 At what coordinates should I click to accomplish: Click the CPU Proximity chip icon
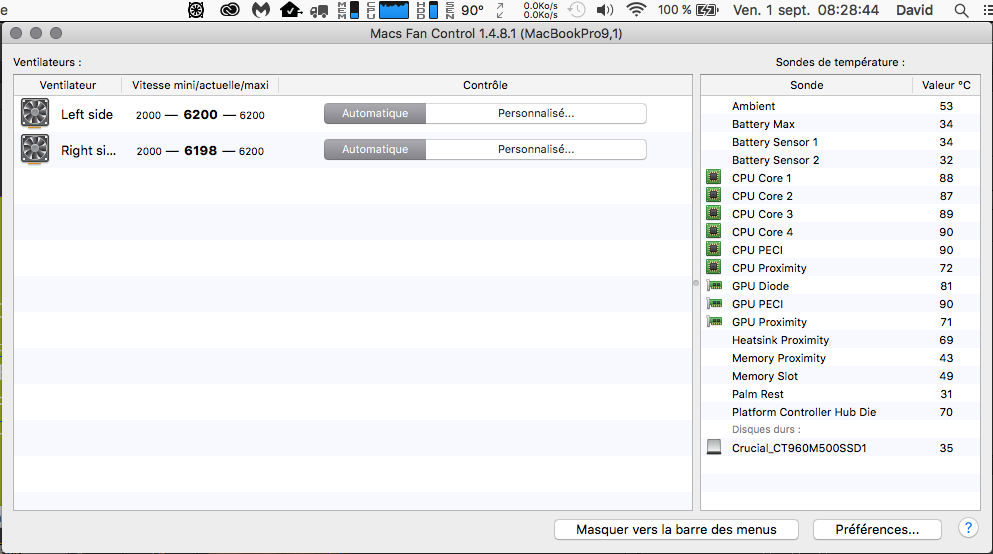coord(714,267)
